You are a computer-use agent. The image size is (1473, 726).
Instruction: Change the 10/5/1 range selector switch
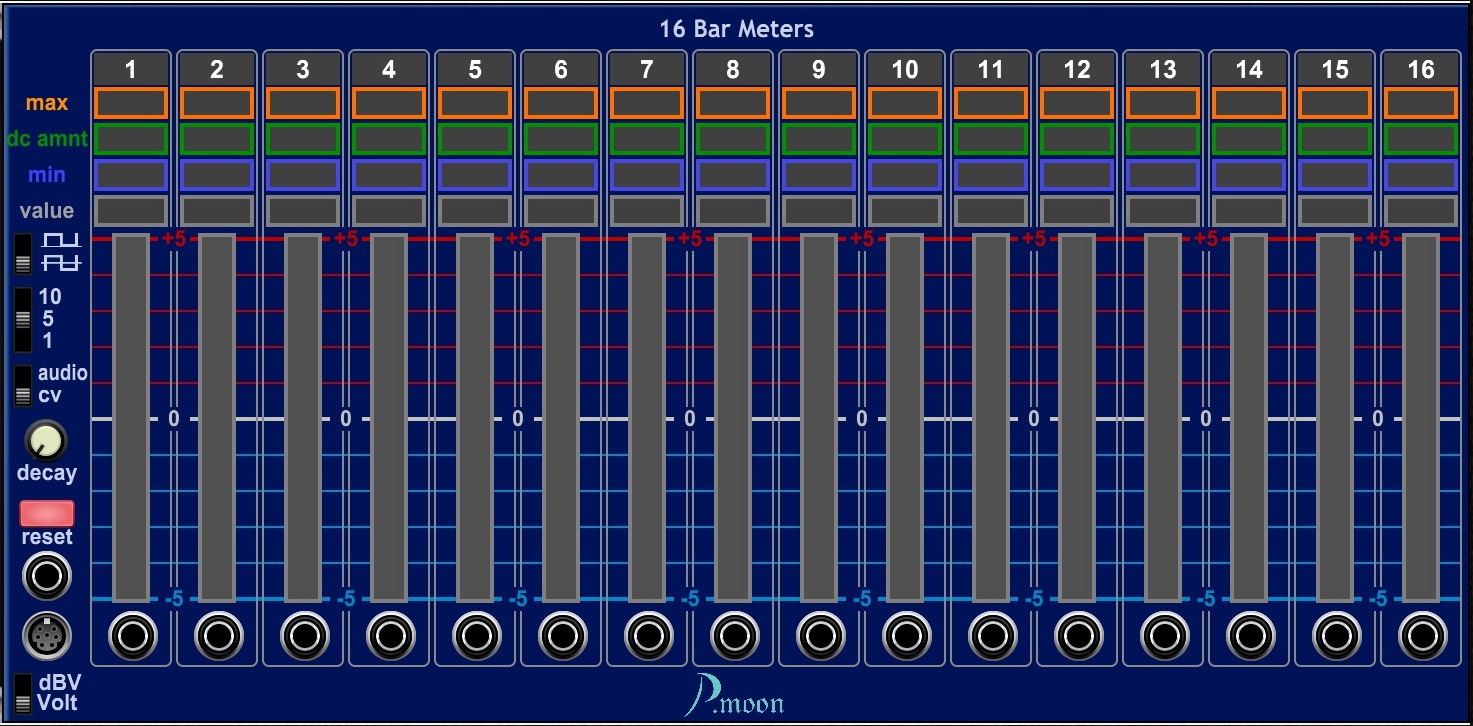(x=23, y=320)
